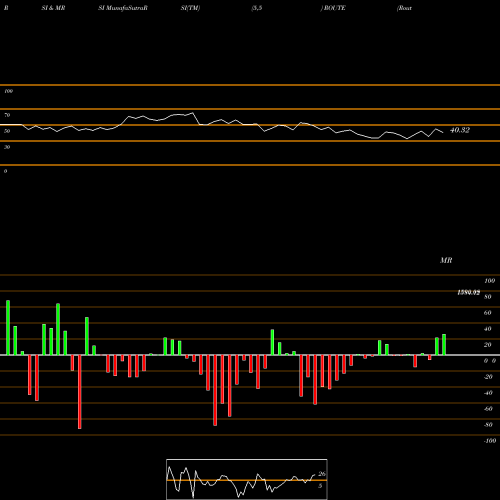This screenshot has height=500, width=500.
Task: Click the 1580.02 price value label
Action: coord(469,293)
